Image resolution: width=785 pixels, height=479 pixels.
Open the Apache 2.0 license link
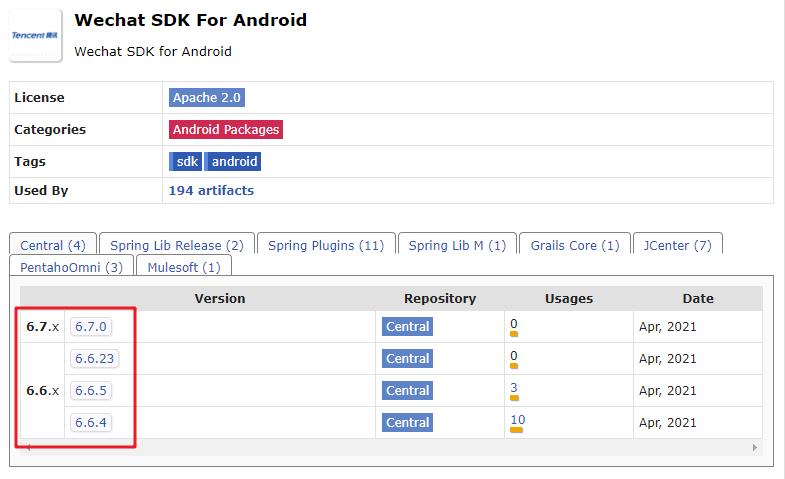point(207,98)
